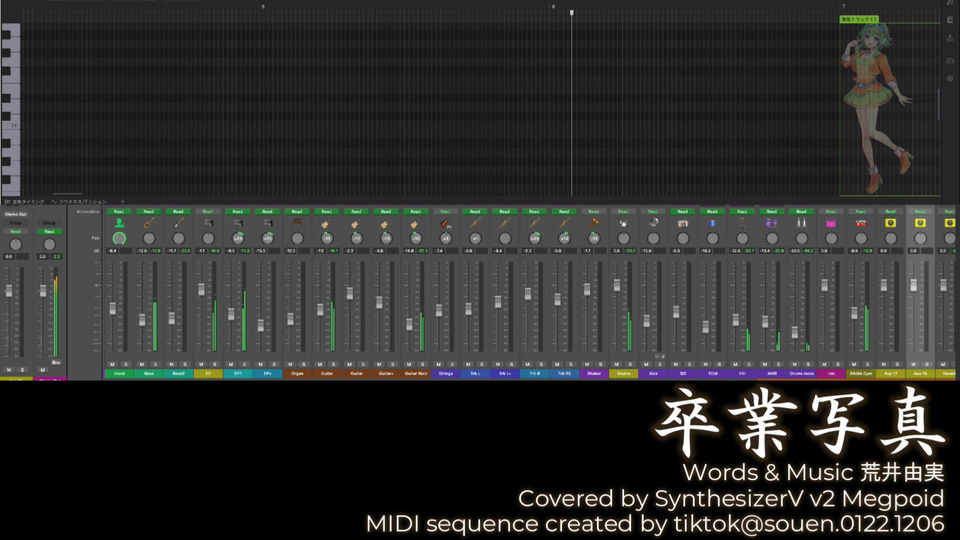The width and height of the screenshot is (960, 540).
Task: Click the EP1 channel keyboard icon
Action: [238, 223]
